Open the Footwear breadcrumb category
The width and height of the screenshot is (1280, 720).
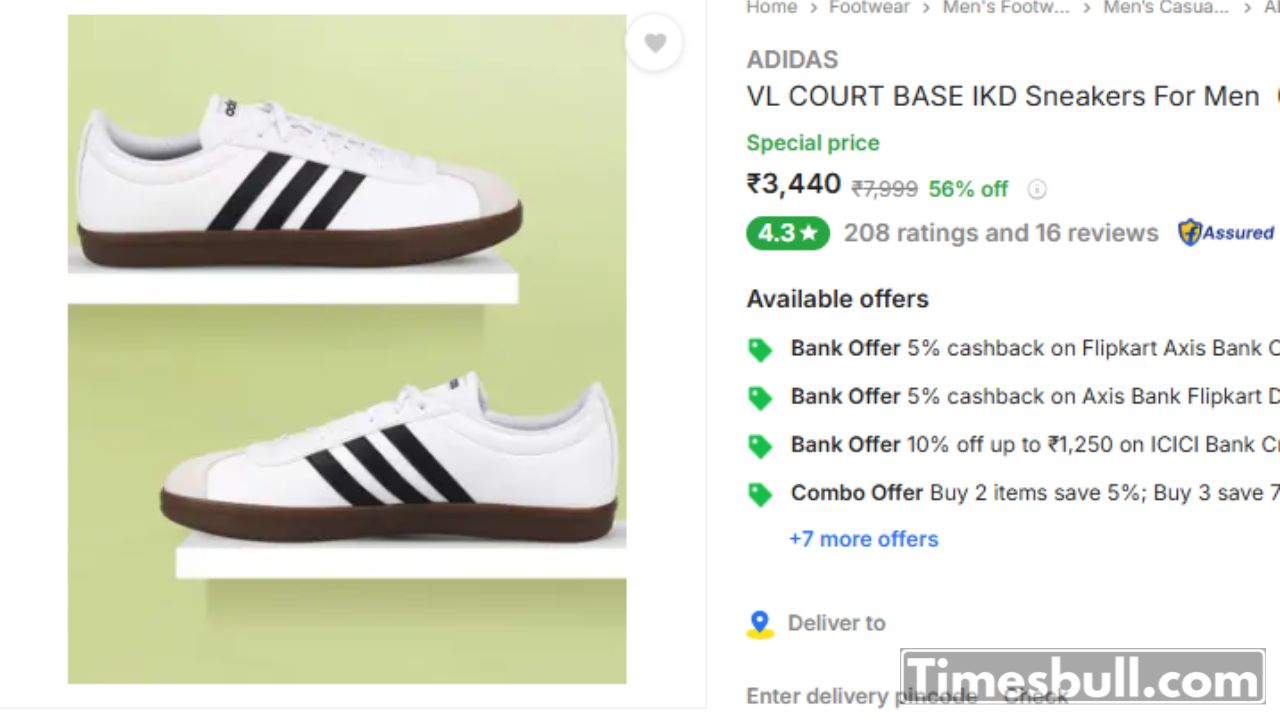pyautogui.click(x=869, y=8)
